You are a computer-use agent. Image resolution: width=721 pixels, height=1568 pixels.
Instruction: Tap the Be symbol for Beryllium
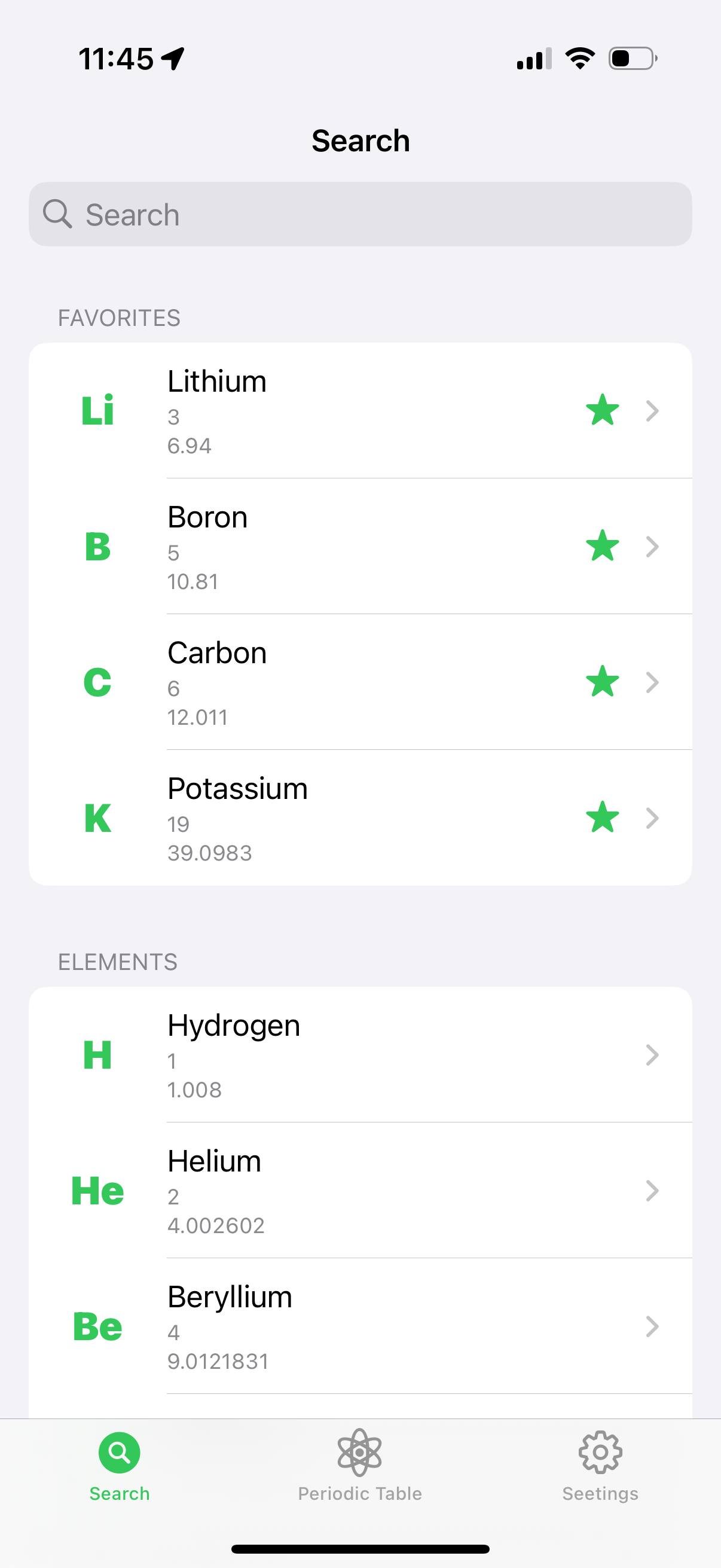coord(97,1326)
